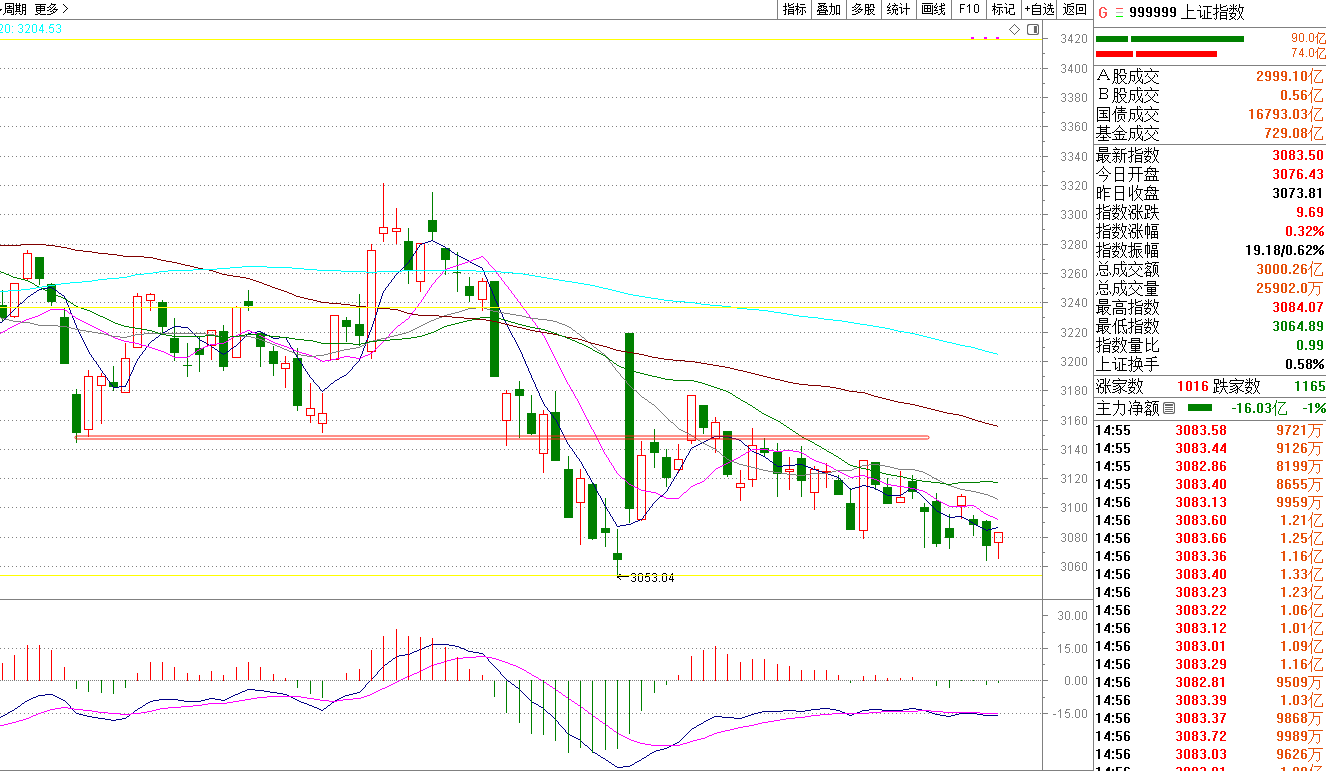Click the diamond icon above the price scale
Screen dimensions: 1326x771
click(x=1015, y=30)
